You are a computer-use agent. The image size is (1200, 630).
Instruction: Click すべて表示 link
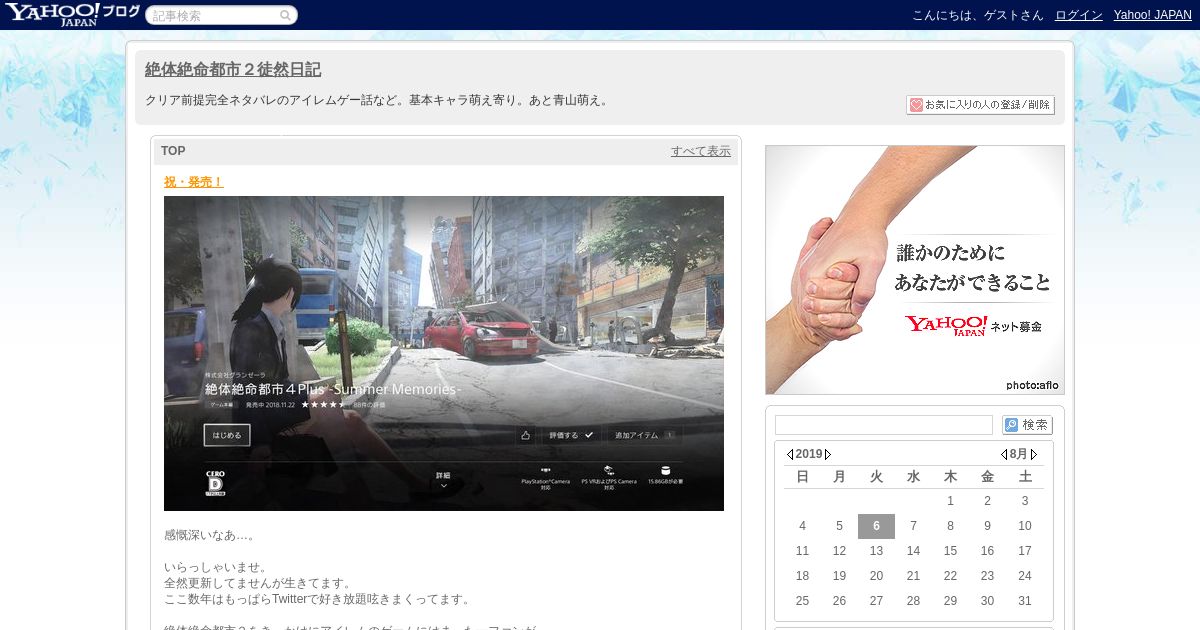coord(701,151)
